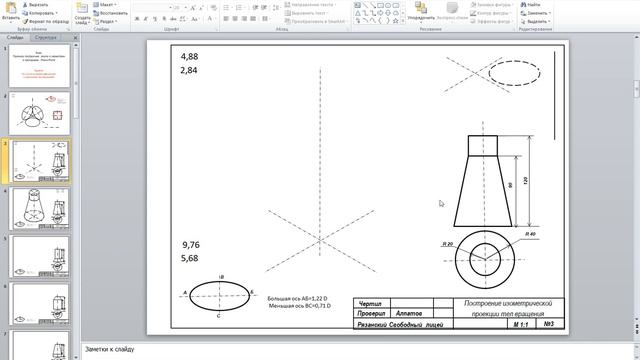Viewport: 640px width, 360px height.
Task: Open slide 2 thumbnail
Action: click(39, 113)
